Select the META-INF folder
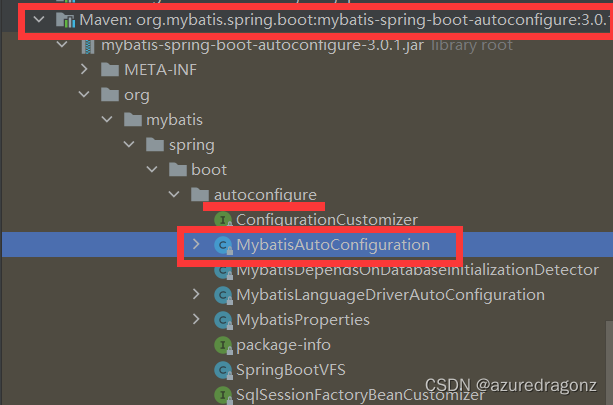 pyautogui.click(x=160, y=70)
